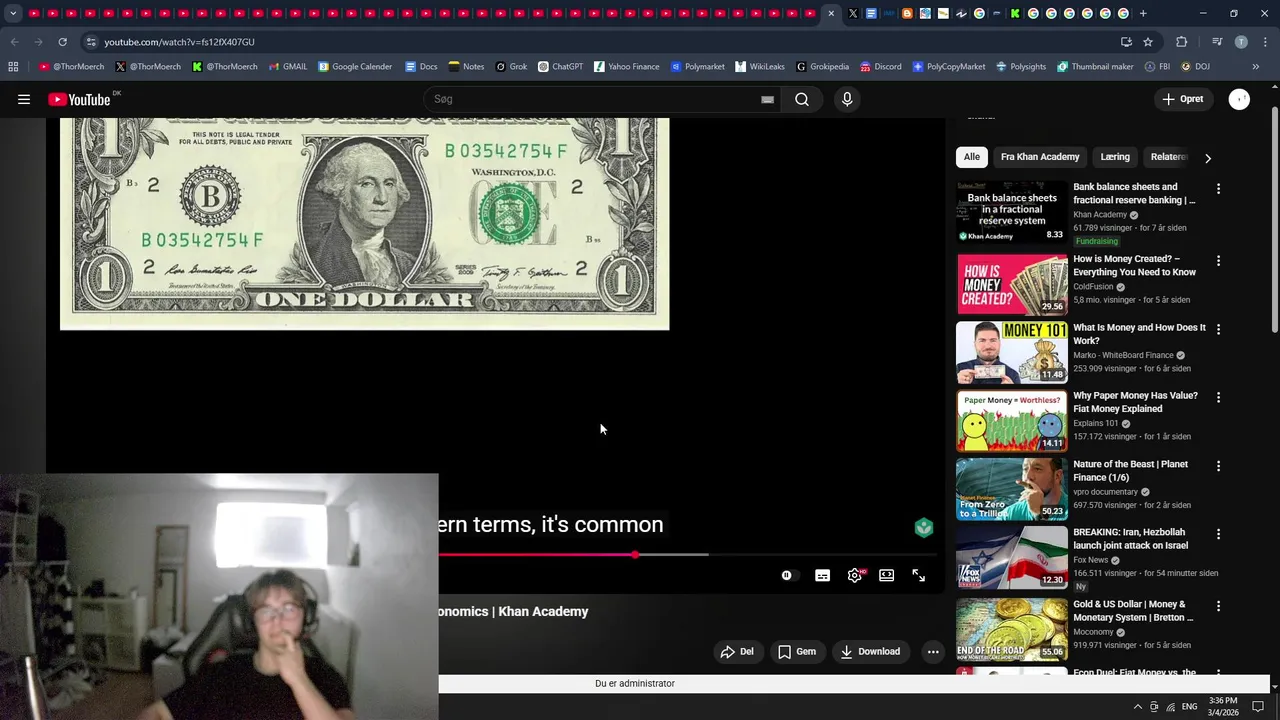
Task: Open the Google Calender bookmark
Action: [355, 67]
